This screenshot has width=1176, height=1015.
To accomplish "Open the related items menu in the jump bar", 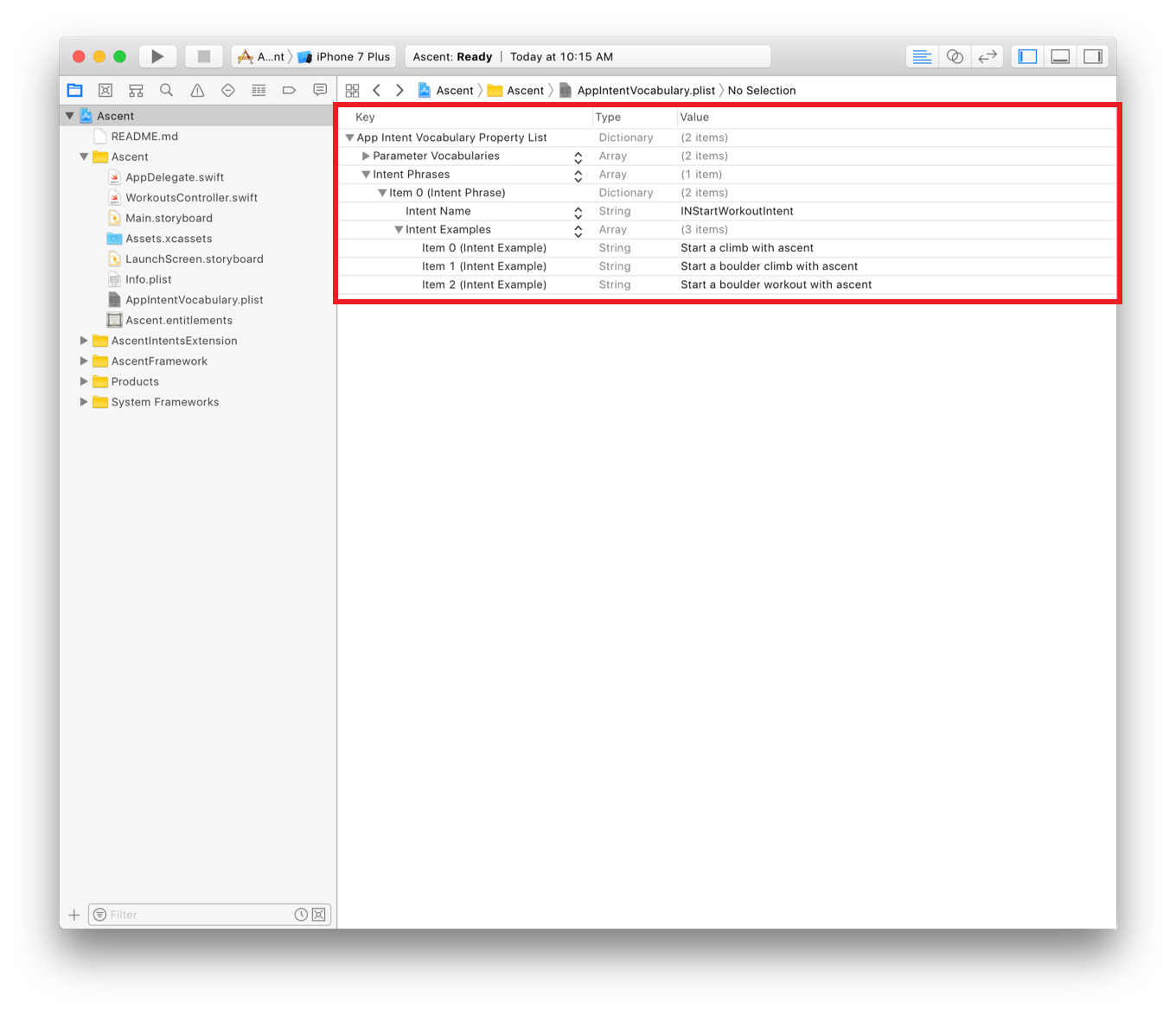I will click(352, 90).
